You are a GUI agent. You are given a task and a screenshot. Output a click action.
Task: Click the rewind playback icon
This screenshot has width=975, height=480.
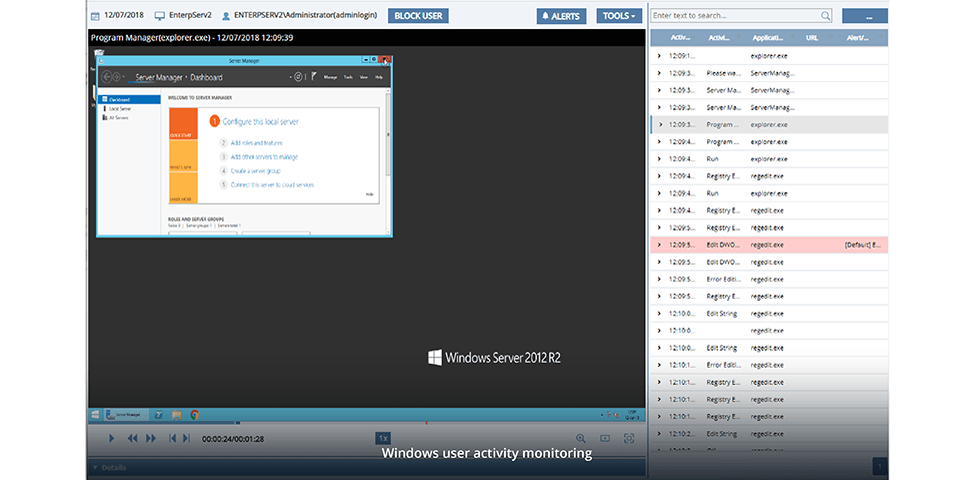tap(132, 438)
